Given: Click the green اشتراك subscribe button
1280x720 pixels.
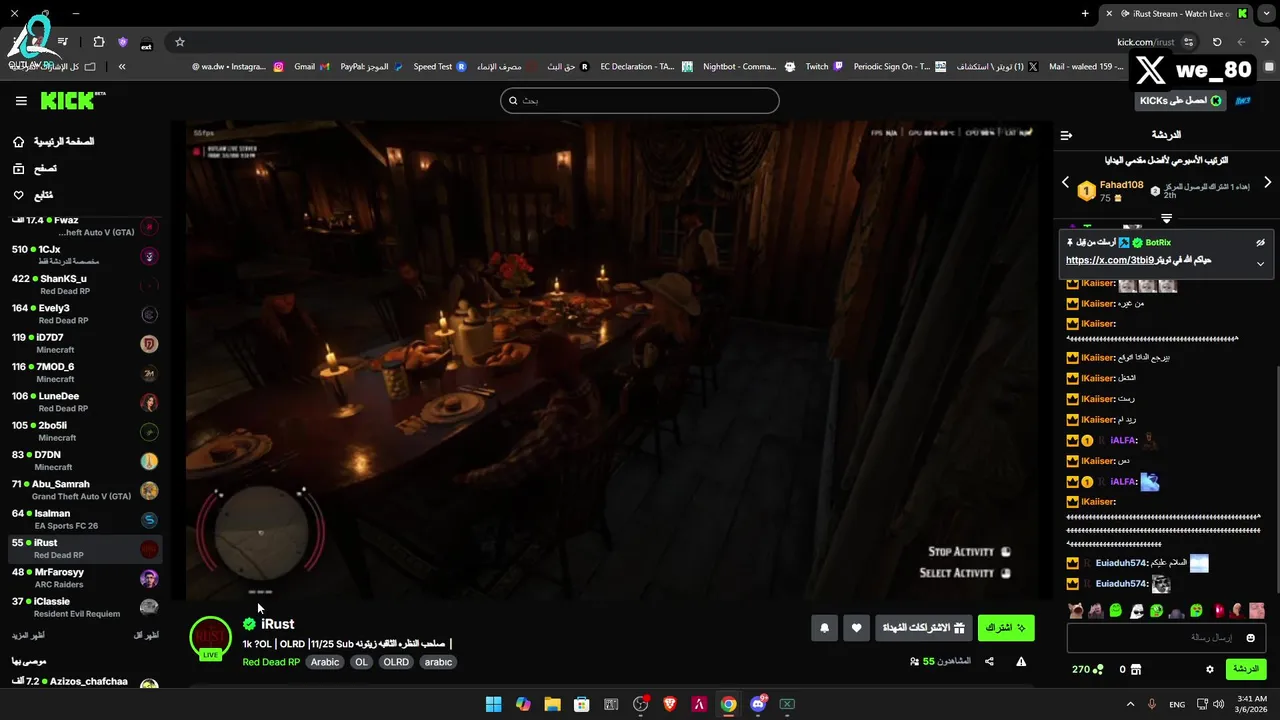Looking at the screenshot, I should [x=1006, y=628].
